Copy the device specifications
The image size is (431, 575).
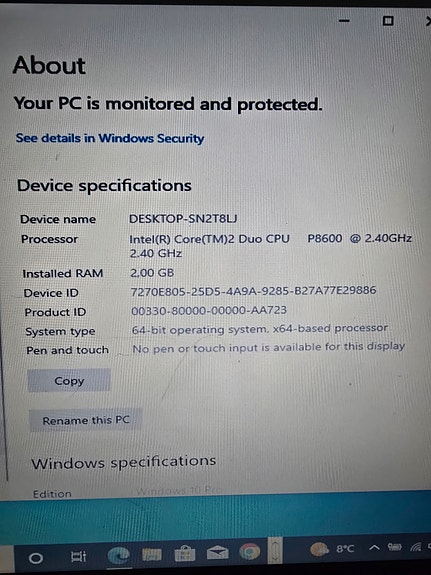(69, 381)
